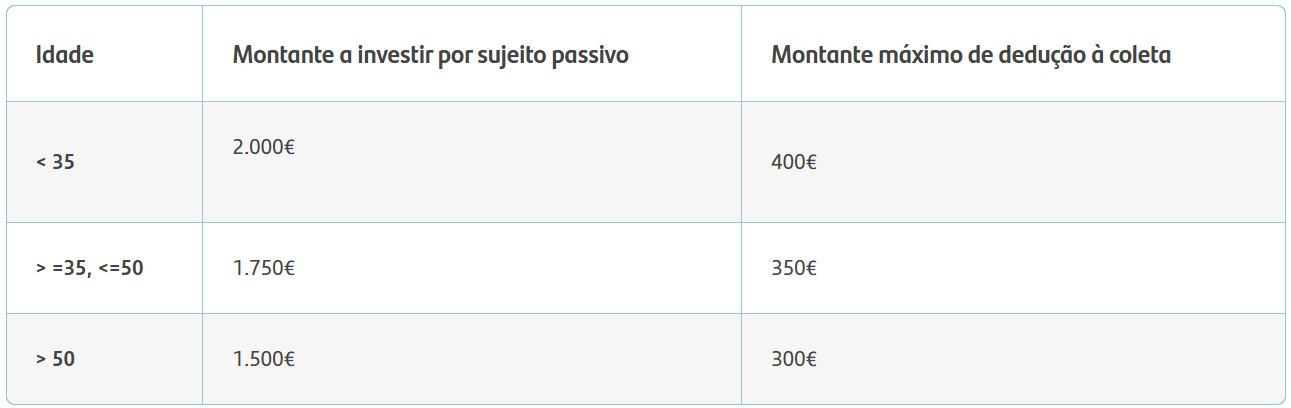
Task: Click the 400€ deduction value
Action: click(794, 162)
